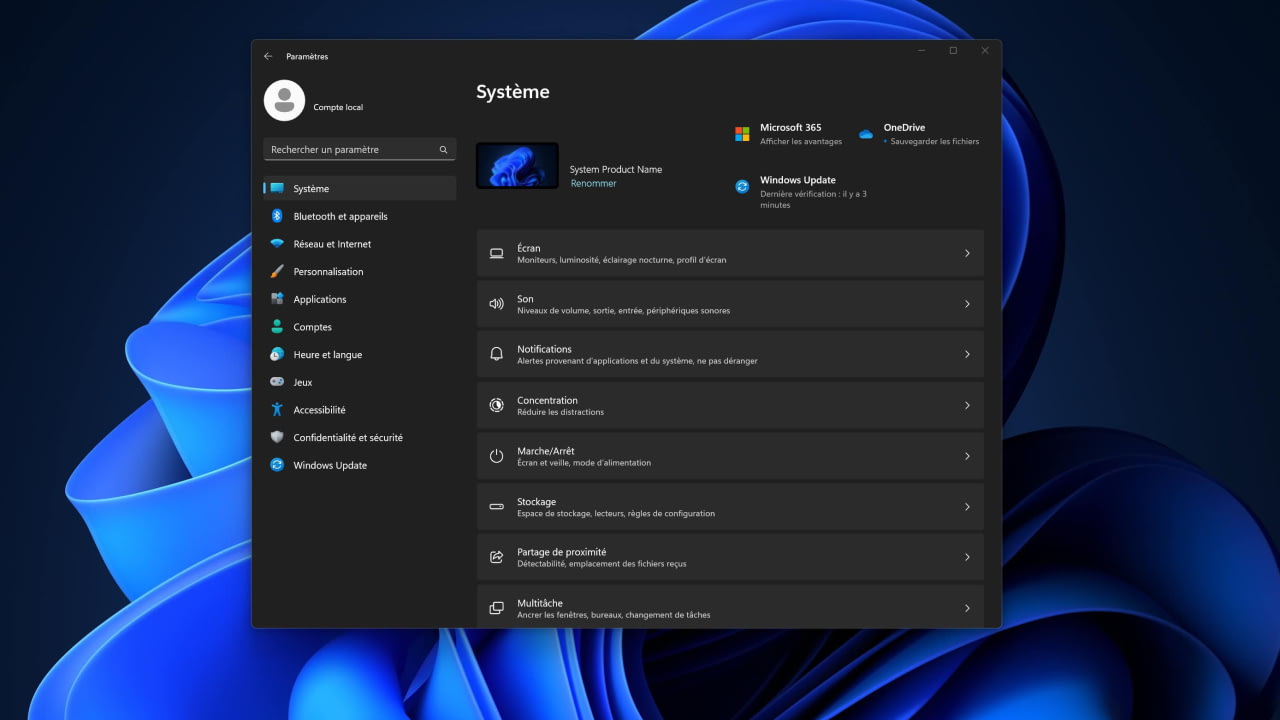Click "Réduire les distractions" description
Image resolution: width=1280 pixels, height=720 pixels.
560,412
